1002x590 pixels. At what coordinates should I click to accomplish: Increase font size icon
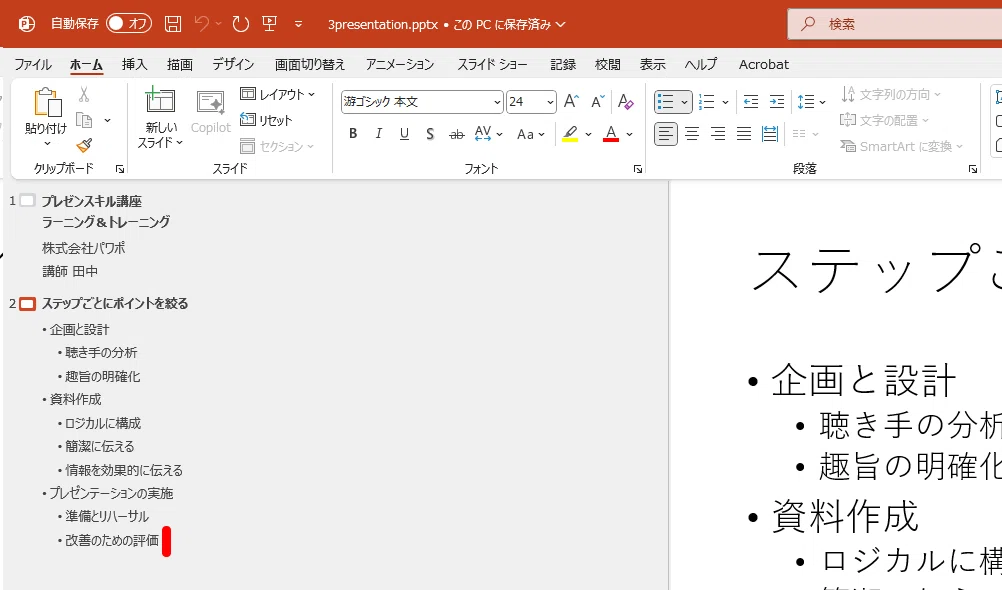pyautogui.click(x=571, y=101)
